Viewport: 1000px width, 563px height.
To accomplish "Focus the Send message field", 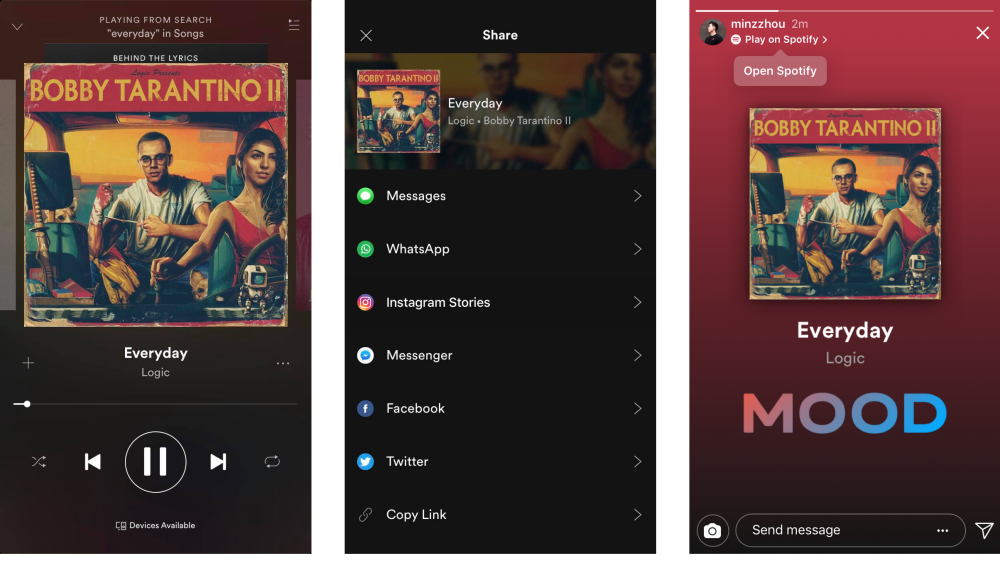I will click(x=850, y=530).
